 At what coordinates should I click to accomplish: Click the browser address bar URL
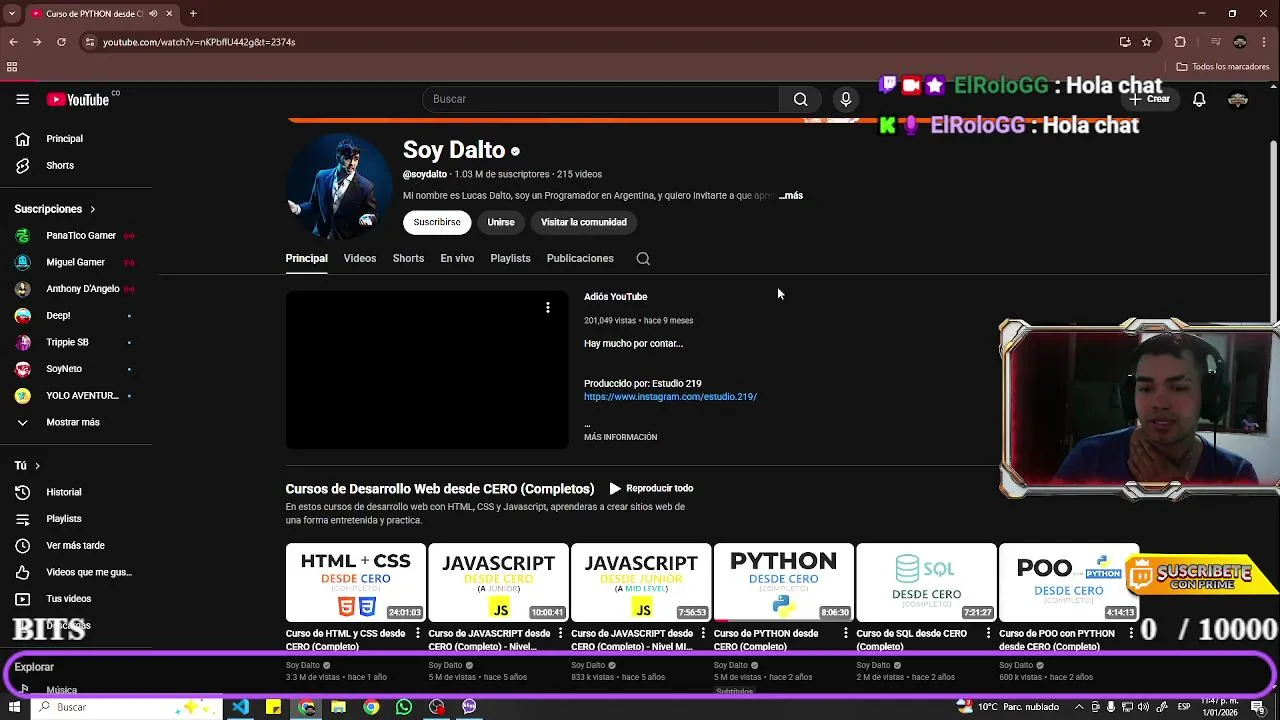pos(199,42)
